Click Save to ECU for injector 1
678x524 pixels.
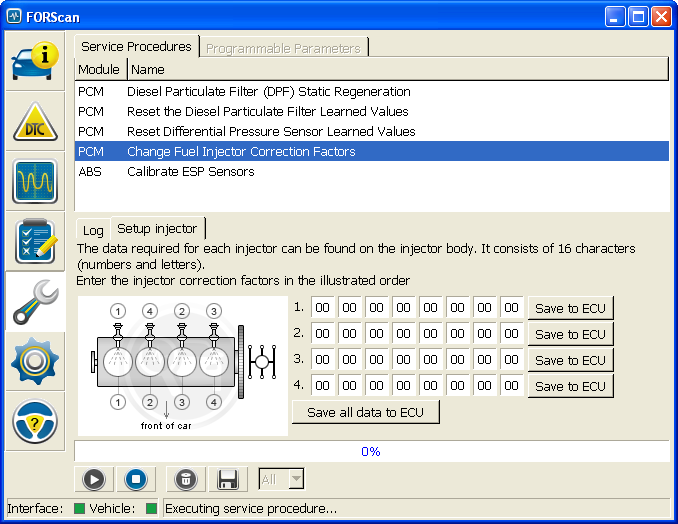coord(570,308)
